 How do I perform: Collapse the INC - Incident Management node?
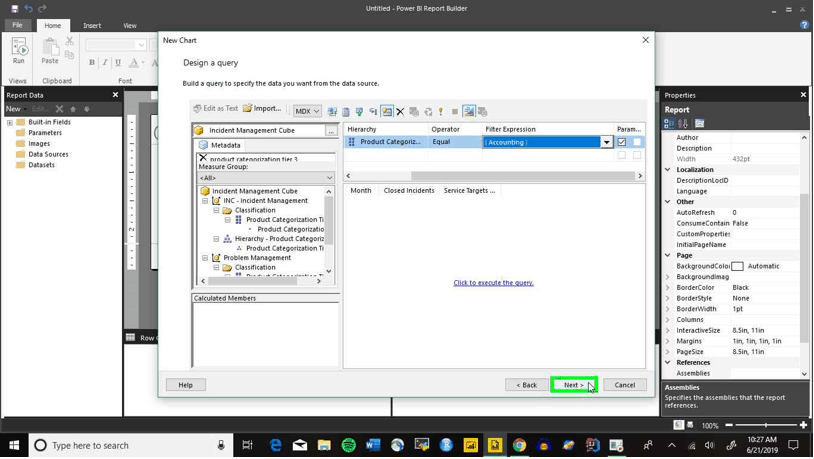[205, 200]
